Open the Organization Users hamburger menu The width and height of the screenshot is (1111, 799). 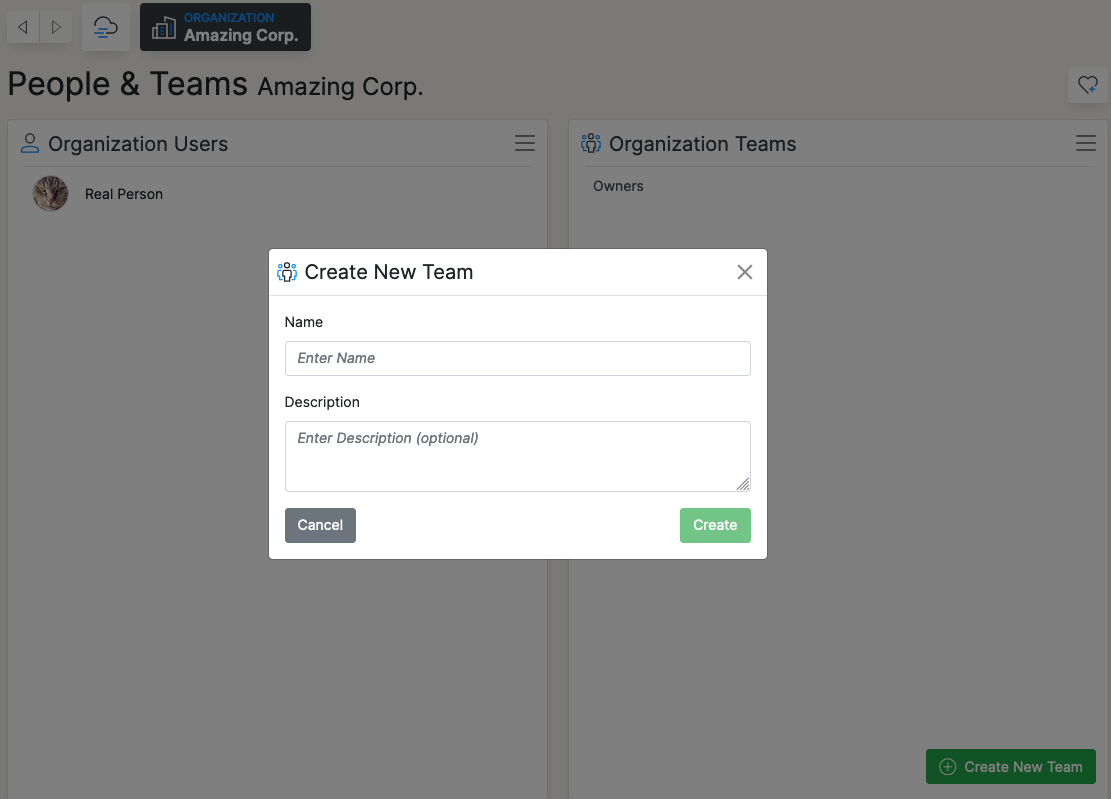pyautogui.click(x=525, y=143)
